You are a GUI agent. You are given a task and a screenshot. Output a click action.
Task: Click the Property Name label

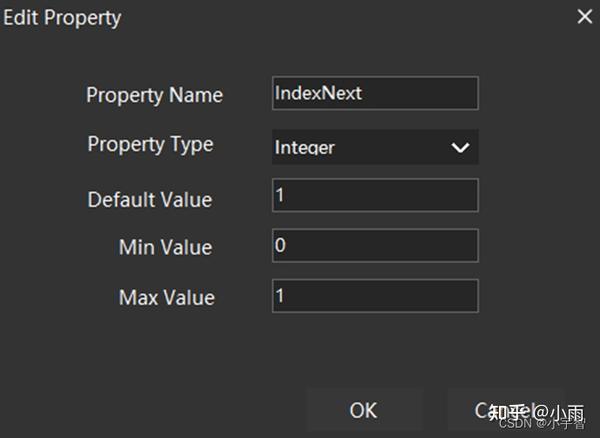154,95
